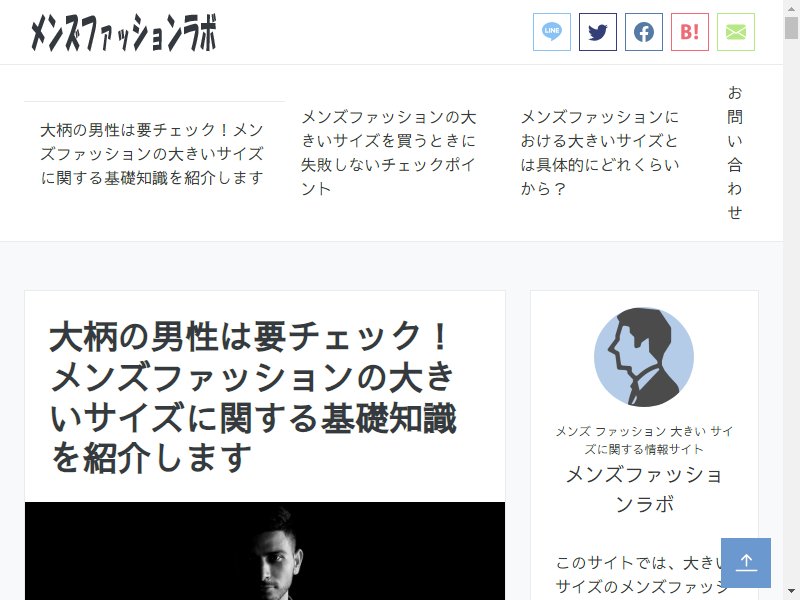Viewport: 800px width, 600px height.
Task: Click the scrollbar down arrow
Action: point(791,592)
